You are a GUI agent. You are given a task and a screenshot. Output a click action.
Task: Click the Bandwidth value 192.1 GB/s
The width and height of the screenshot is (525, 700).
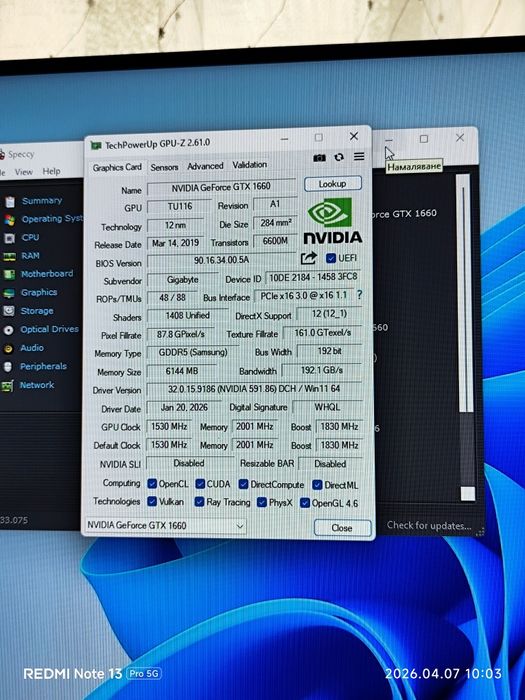click(322, 370)
